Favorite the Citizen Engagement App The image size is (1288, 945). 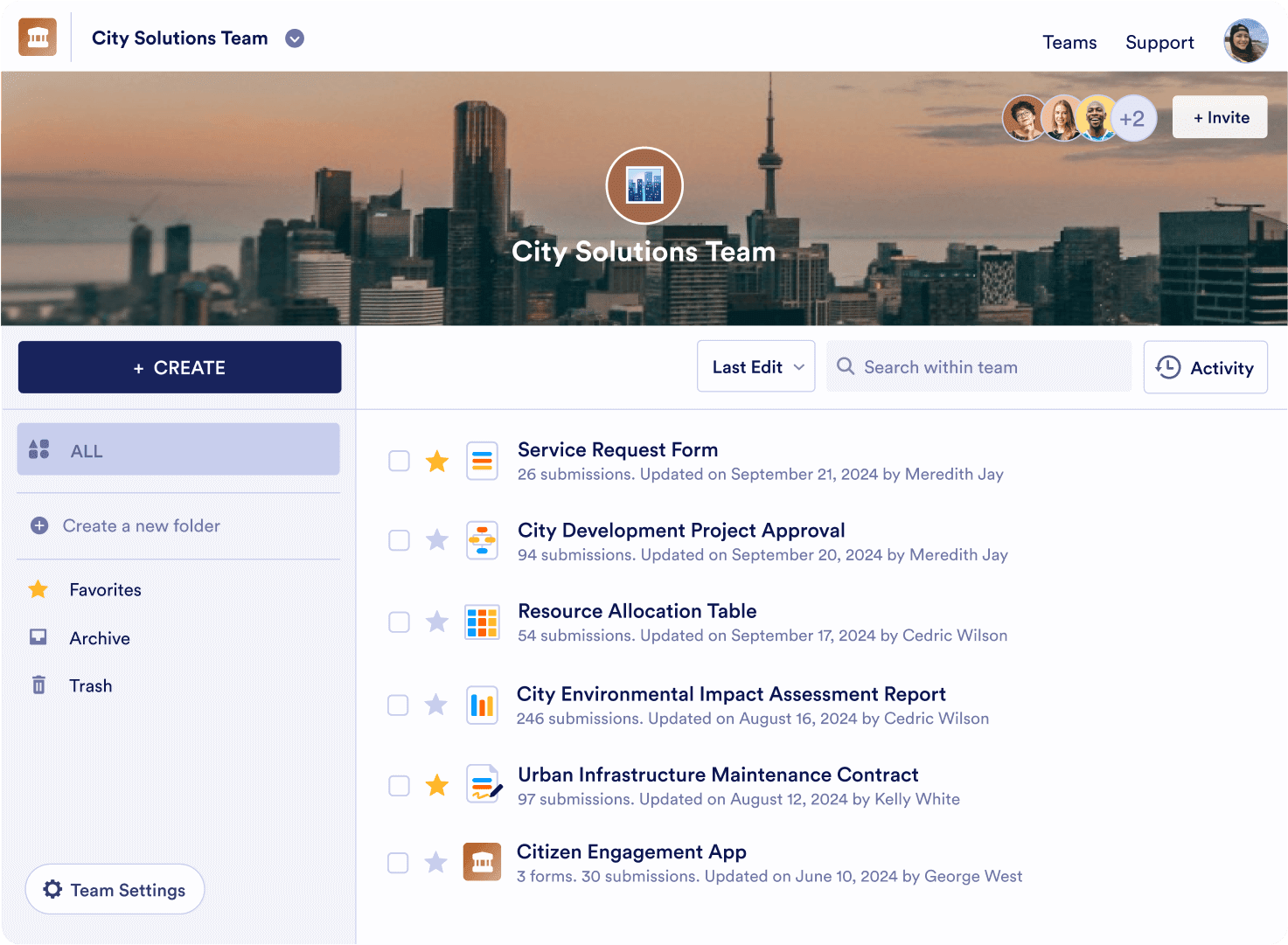tap(436, 862)
